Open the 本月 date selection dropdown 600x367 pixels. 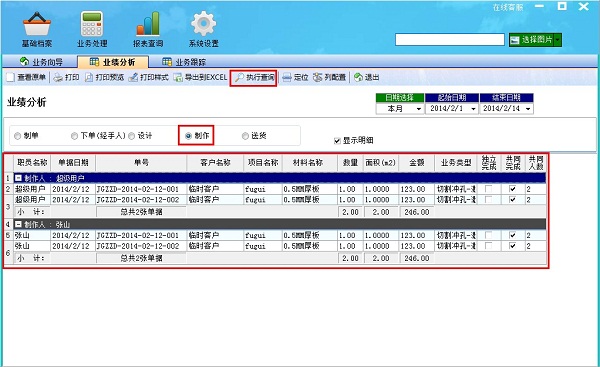pos(419,109)
